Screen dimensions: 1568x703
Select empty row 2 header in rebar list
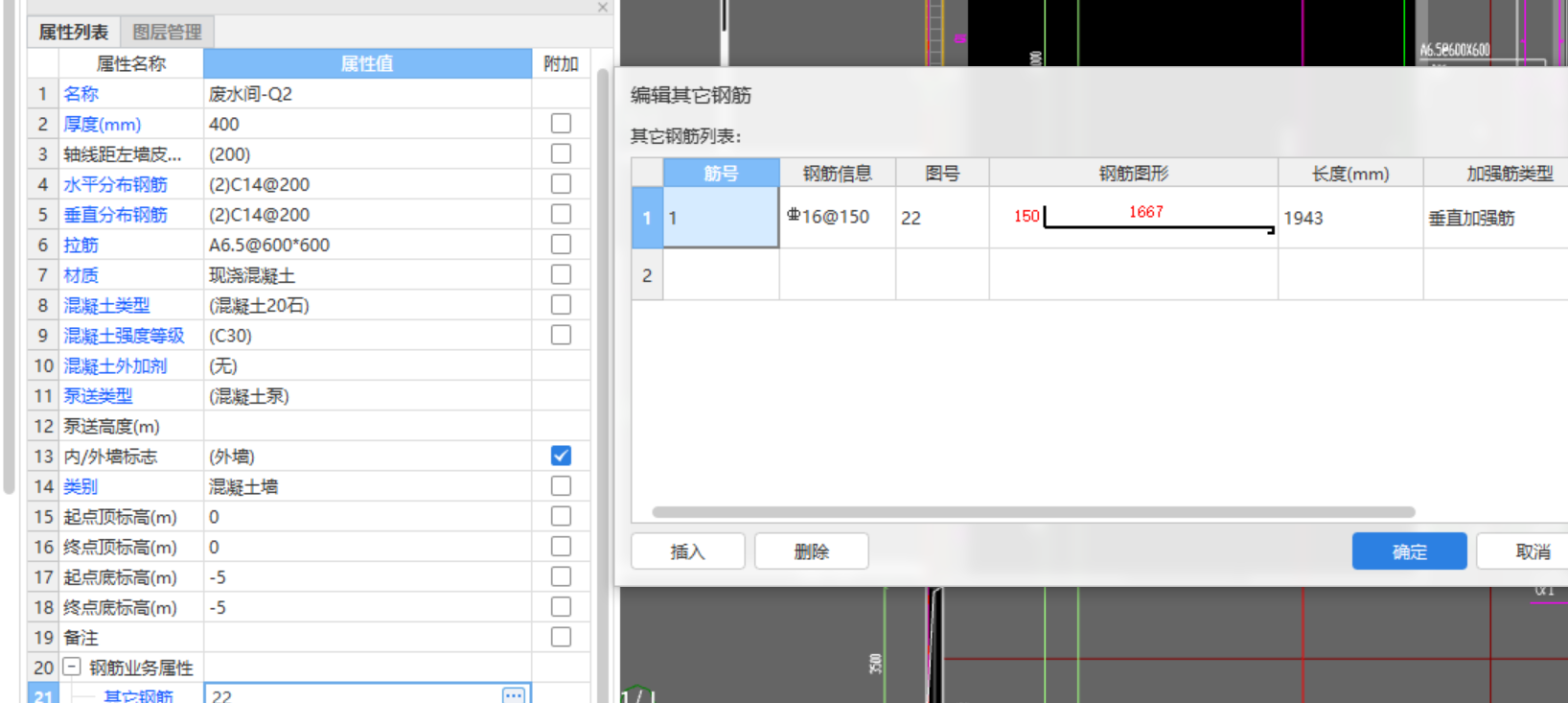coord(647,275)
